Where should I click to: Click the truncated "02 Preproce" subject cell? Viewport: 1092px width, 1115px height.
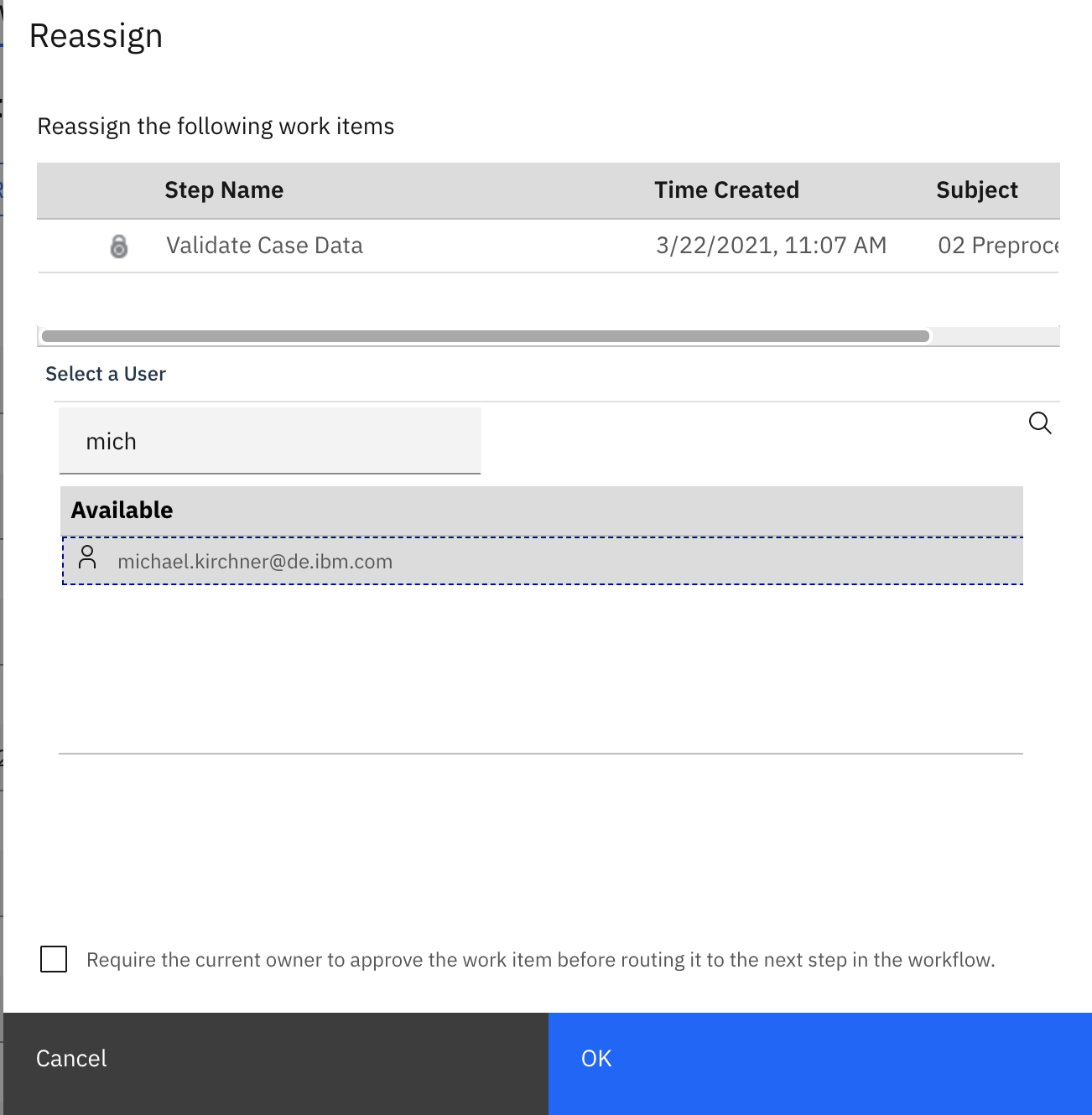[x=997, y=246]
